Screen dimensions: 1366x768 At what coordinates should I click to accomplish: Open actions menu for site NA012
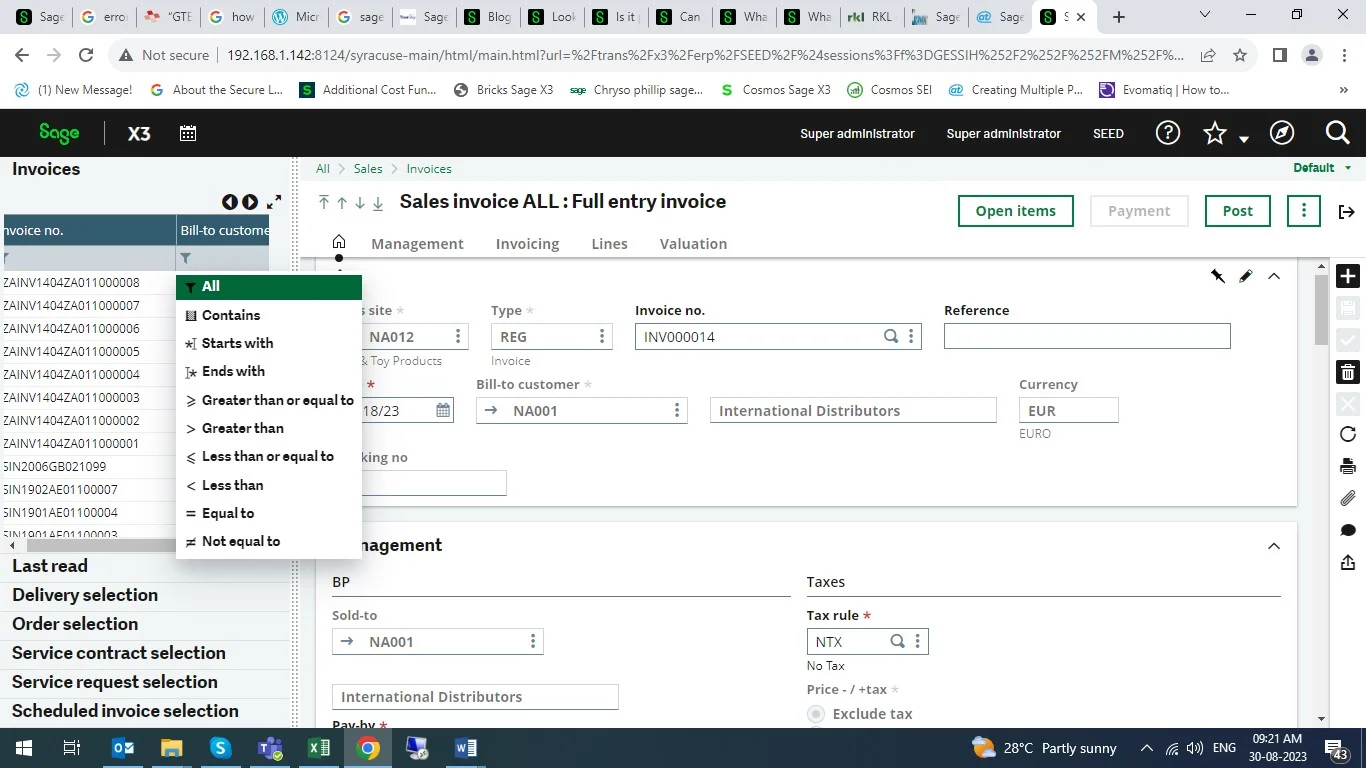(458, 337)
